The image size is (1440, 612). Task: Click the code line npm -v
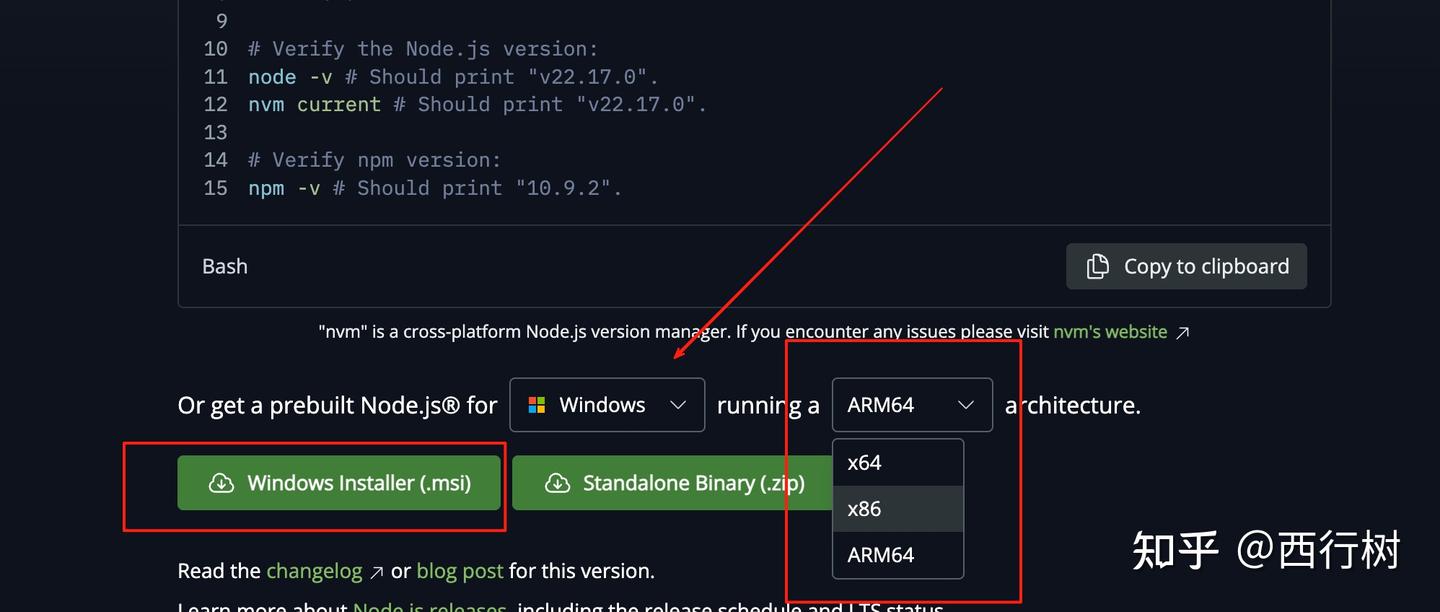pyautogui.click(x=435, y=188)
